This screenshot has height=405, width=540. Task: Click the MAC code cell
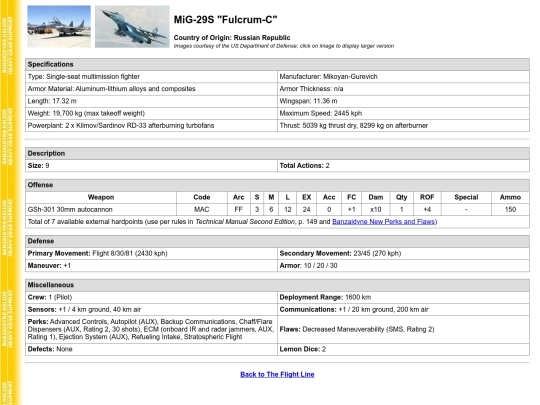(x=202, y=209)
